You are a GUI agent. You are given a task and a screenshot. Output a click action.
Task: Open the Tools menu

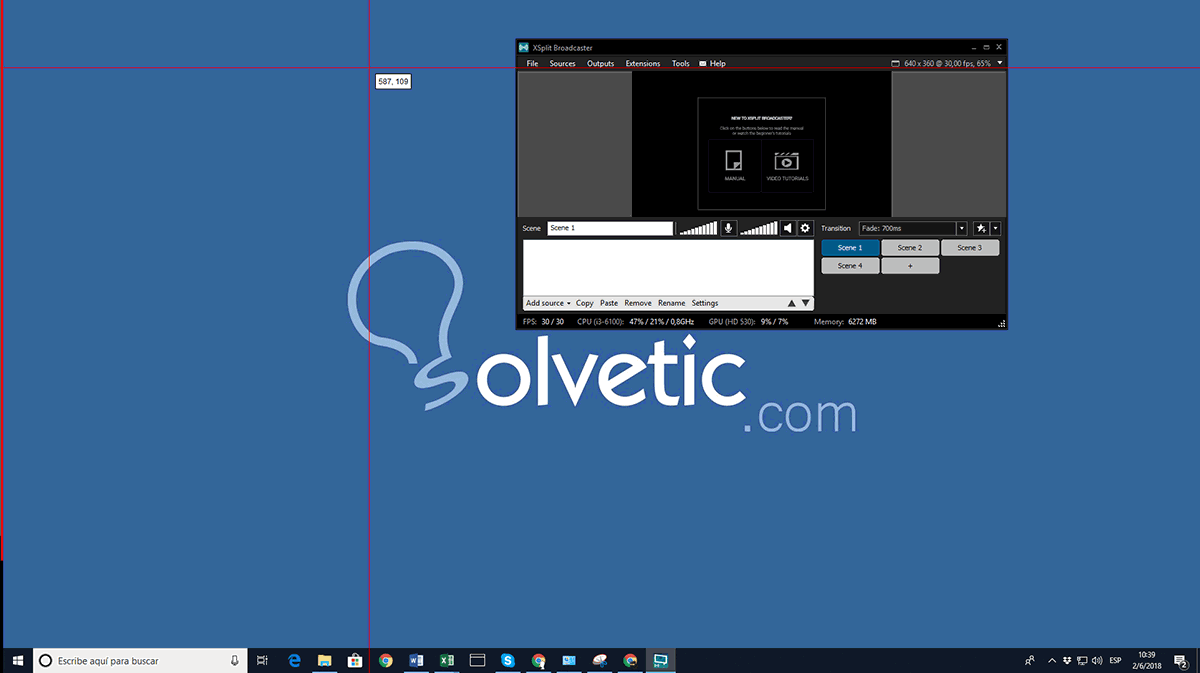(x=680, y=63)
